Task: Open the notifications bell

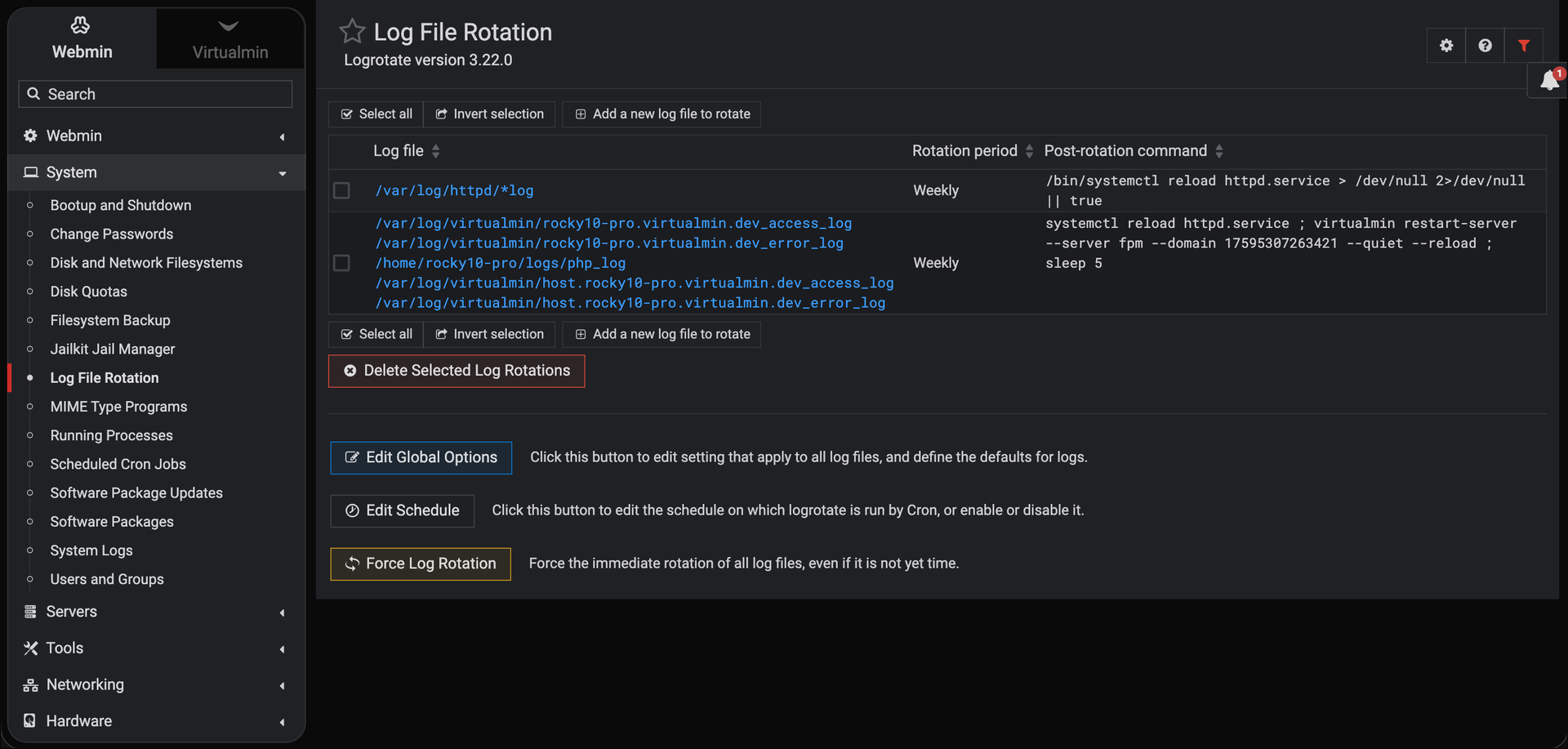Action: tap(1549, 81)
